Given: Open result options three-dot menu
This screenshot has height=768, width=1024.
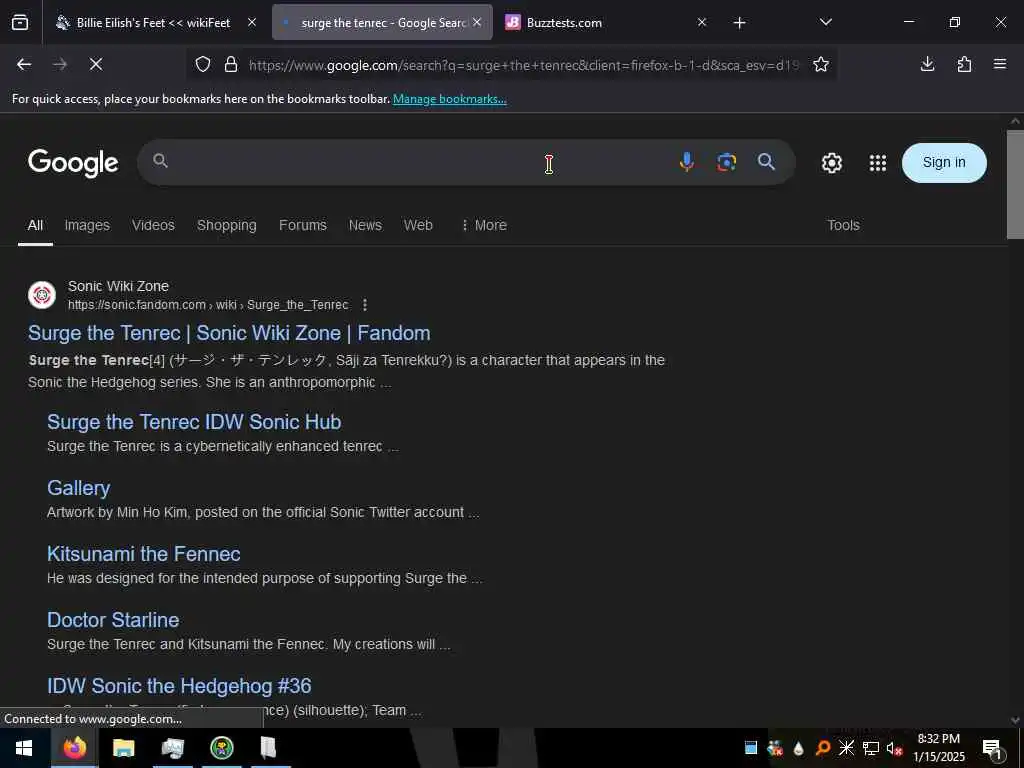Looking at the screenshot, I should click(x=365, y=305).
